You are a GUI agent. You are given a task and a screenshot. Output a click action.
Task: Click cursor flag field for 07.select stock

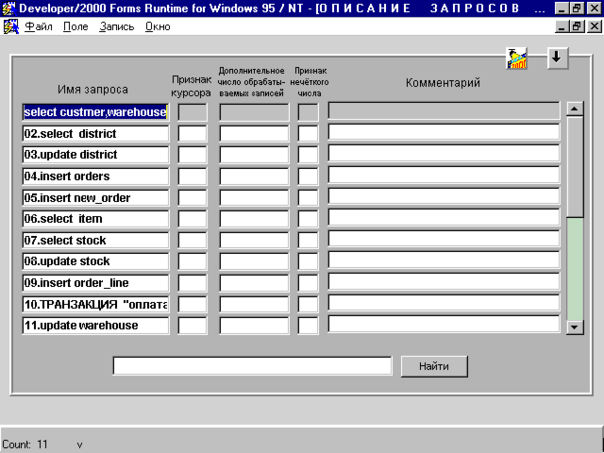[x=192, y=240]
